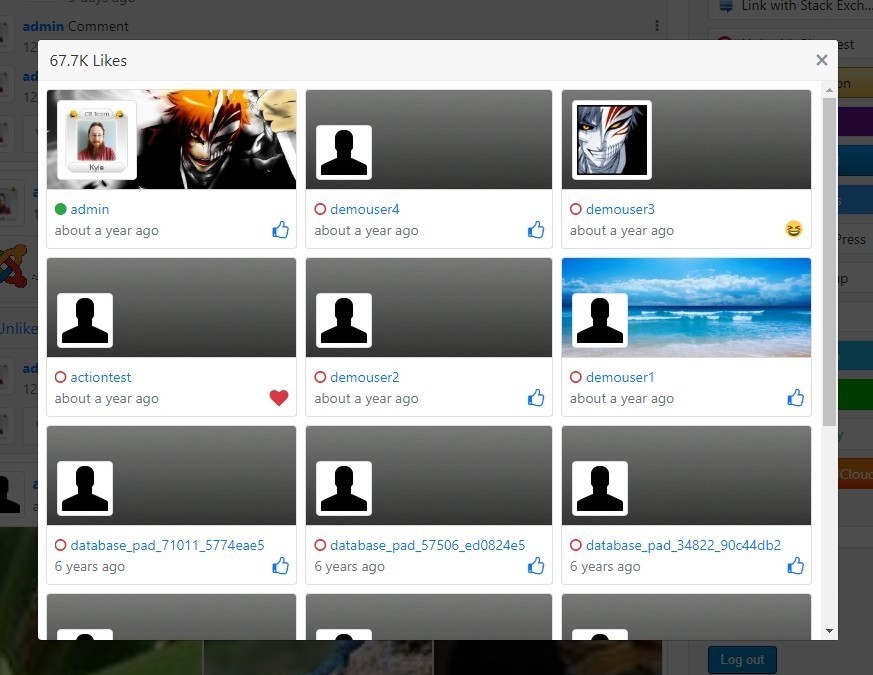Click the thumbs-up icon on demouser1's card

point(795,398)
